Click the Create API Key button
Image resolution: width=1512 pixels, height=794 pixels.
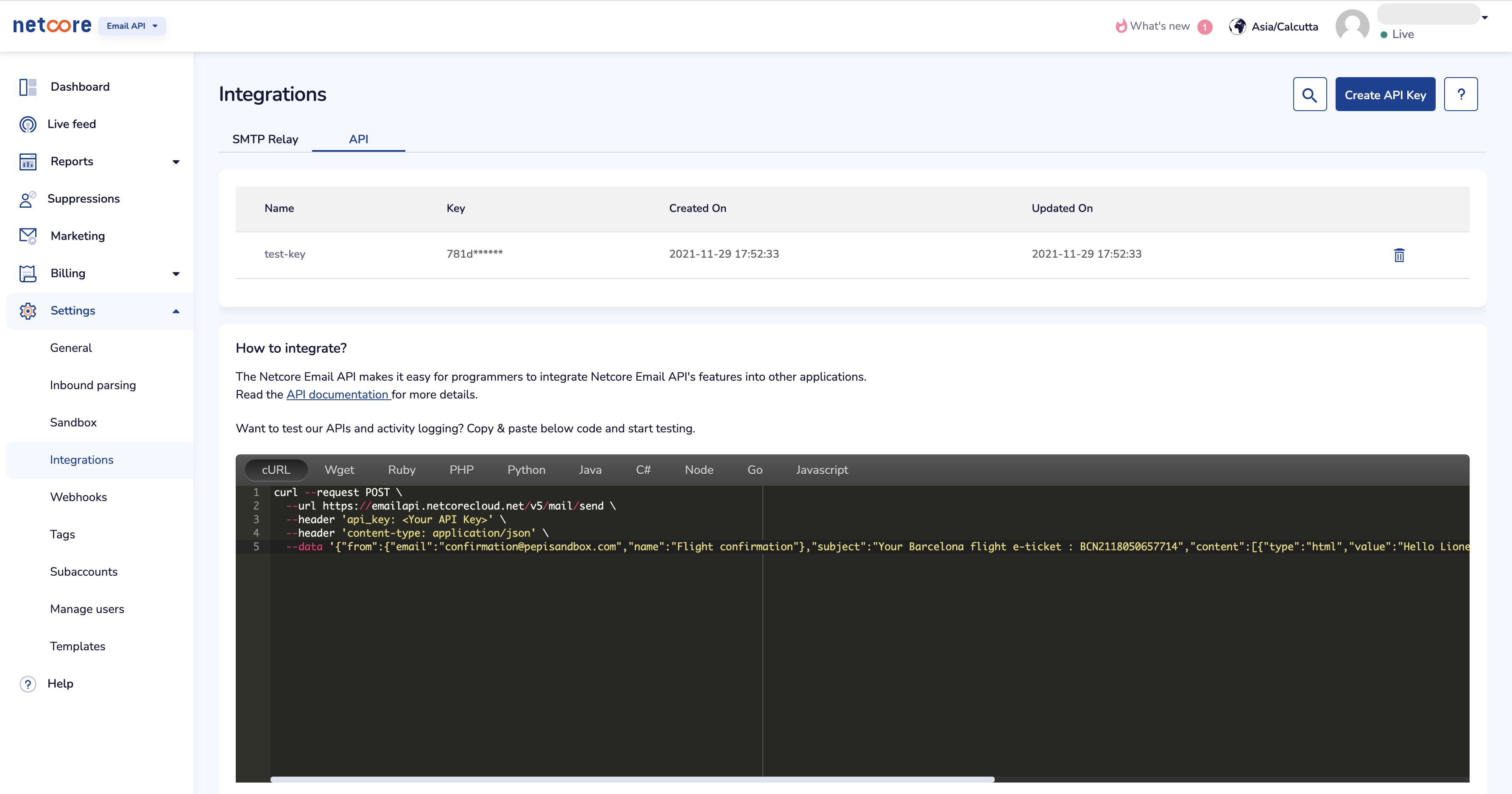click(x=1385, y=95)
